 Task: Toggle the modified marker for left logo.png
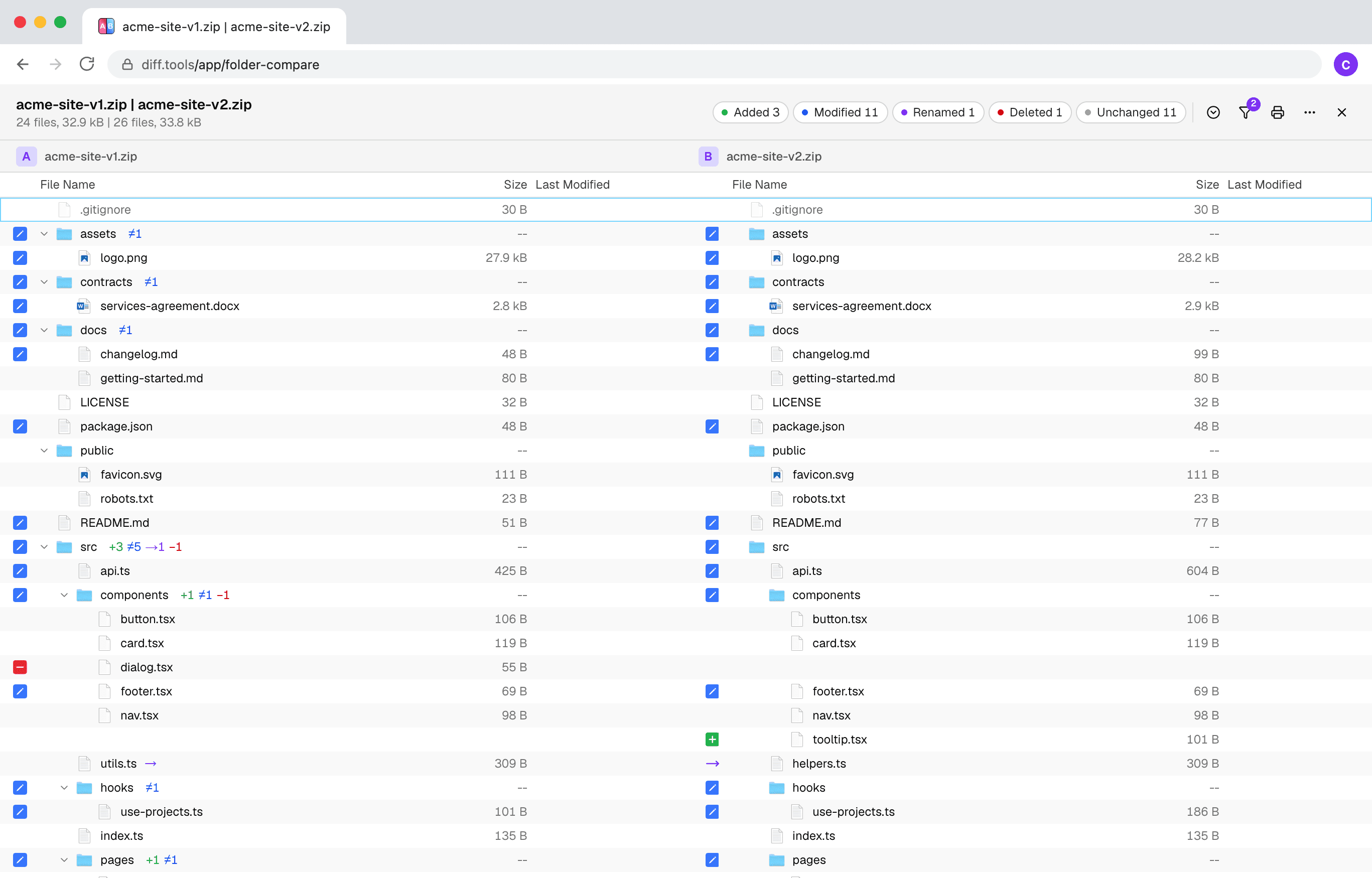click(x=20, y=258)
